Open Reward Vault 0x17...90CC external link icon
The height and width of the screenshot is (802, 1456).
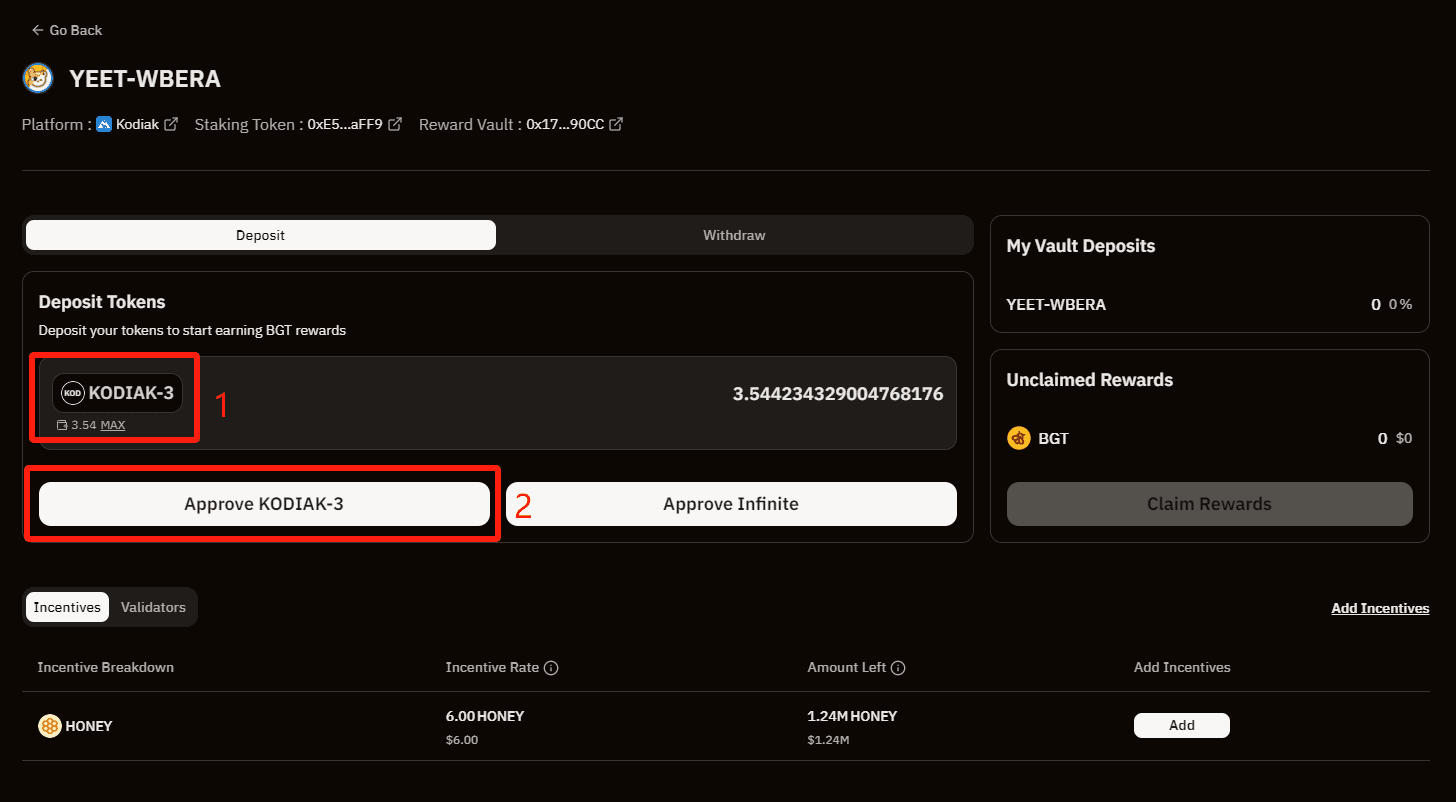[x=616, y=125]
